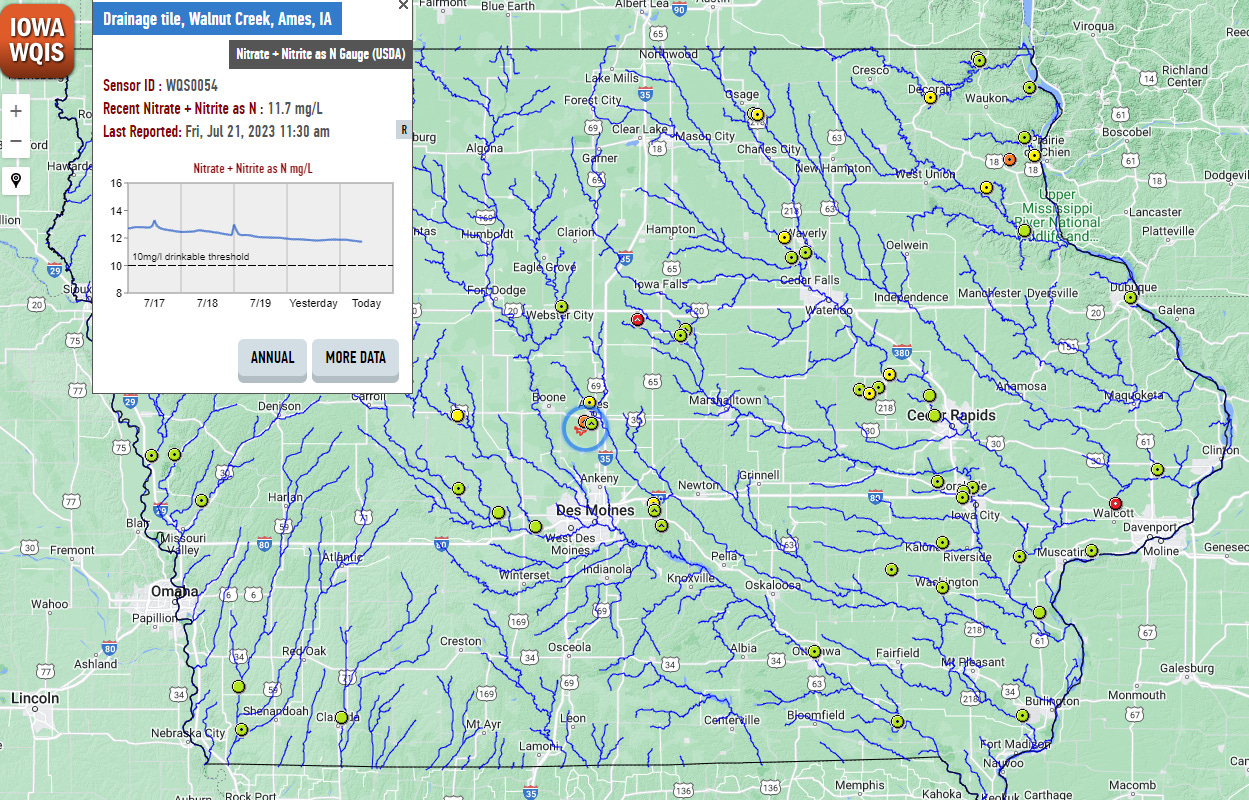Select yellow sensor near I-380 shield

[x=889, y=375]
